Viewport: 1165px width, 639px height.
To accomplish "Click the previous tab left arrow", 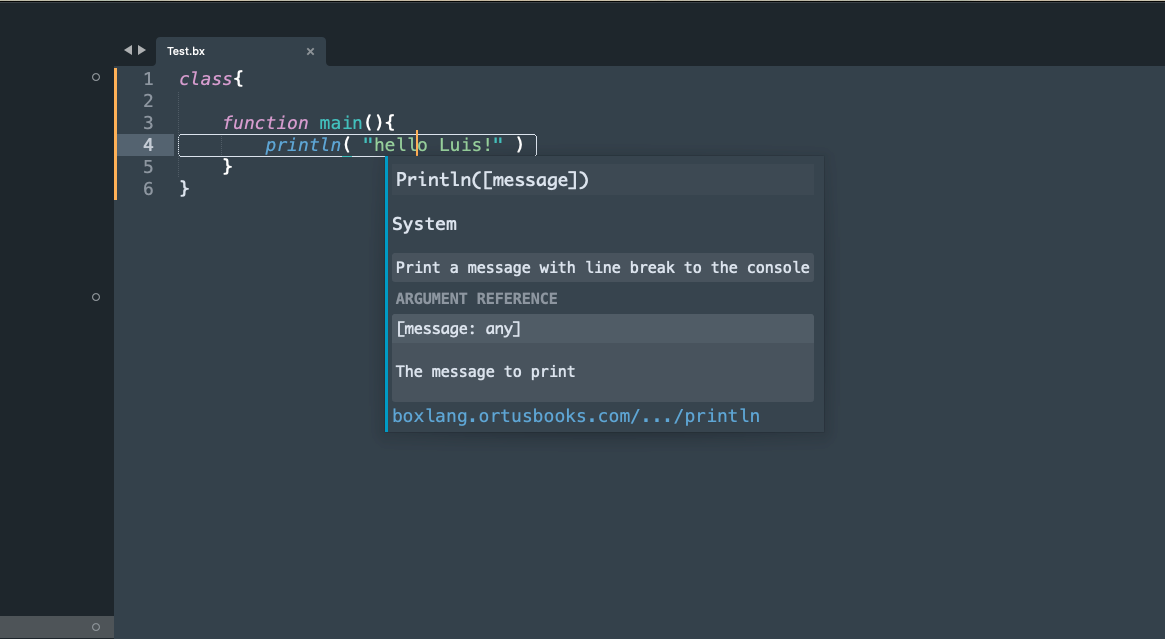I will coord(128,50).
